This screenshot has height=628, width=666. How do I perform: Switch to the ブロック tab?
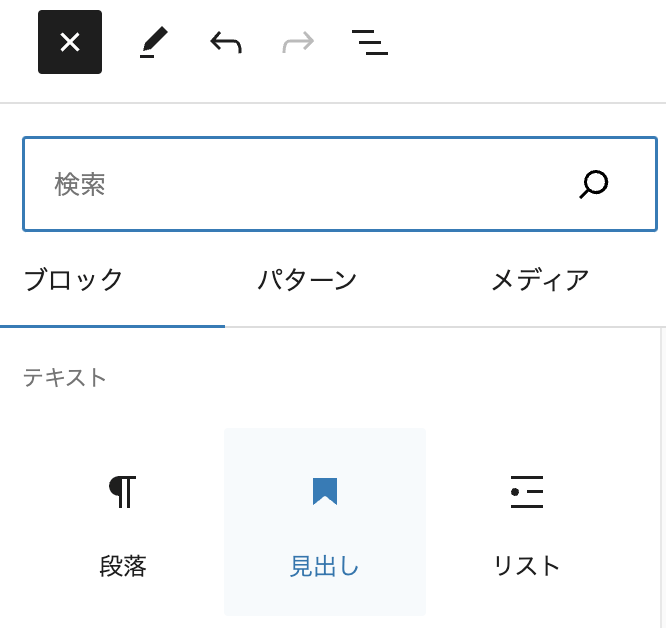pyautogui.click(x=73, y=280)
